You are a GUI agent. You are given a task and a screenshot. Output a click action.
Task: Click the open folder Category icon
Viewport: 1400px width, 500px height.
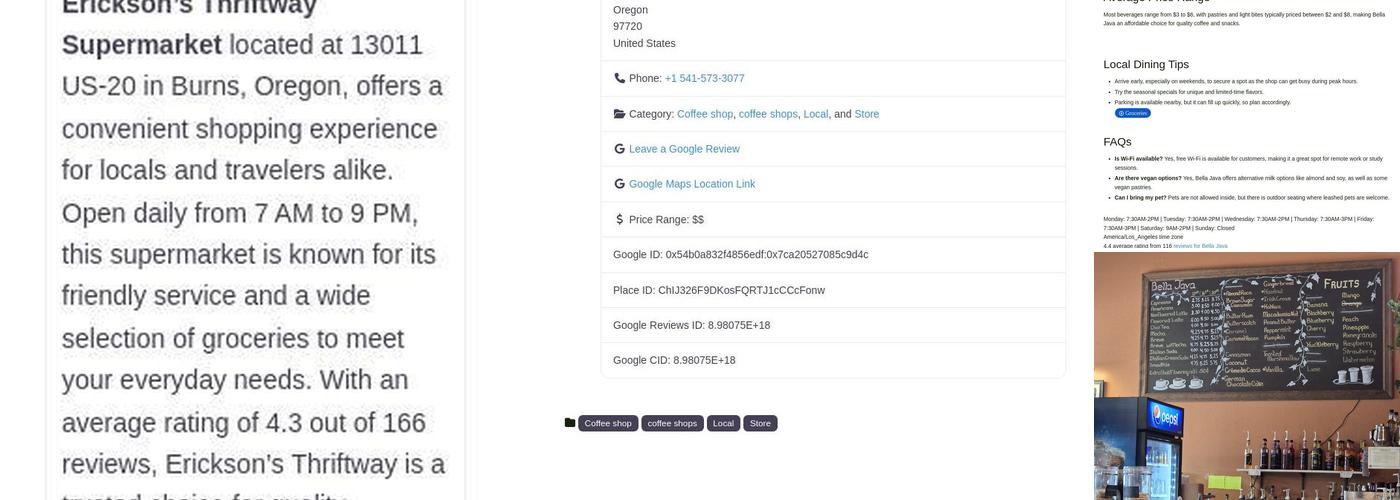(x=620, y=114)
